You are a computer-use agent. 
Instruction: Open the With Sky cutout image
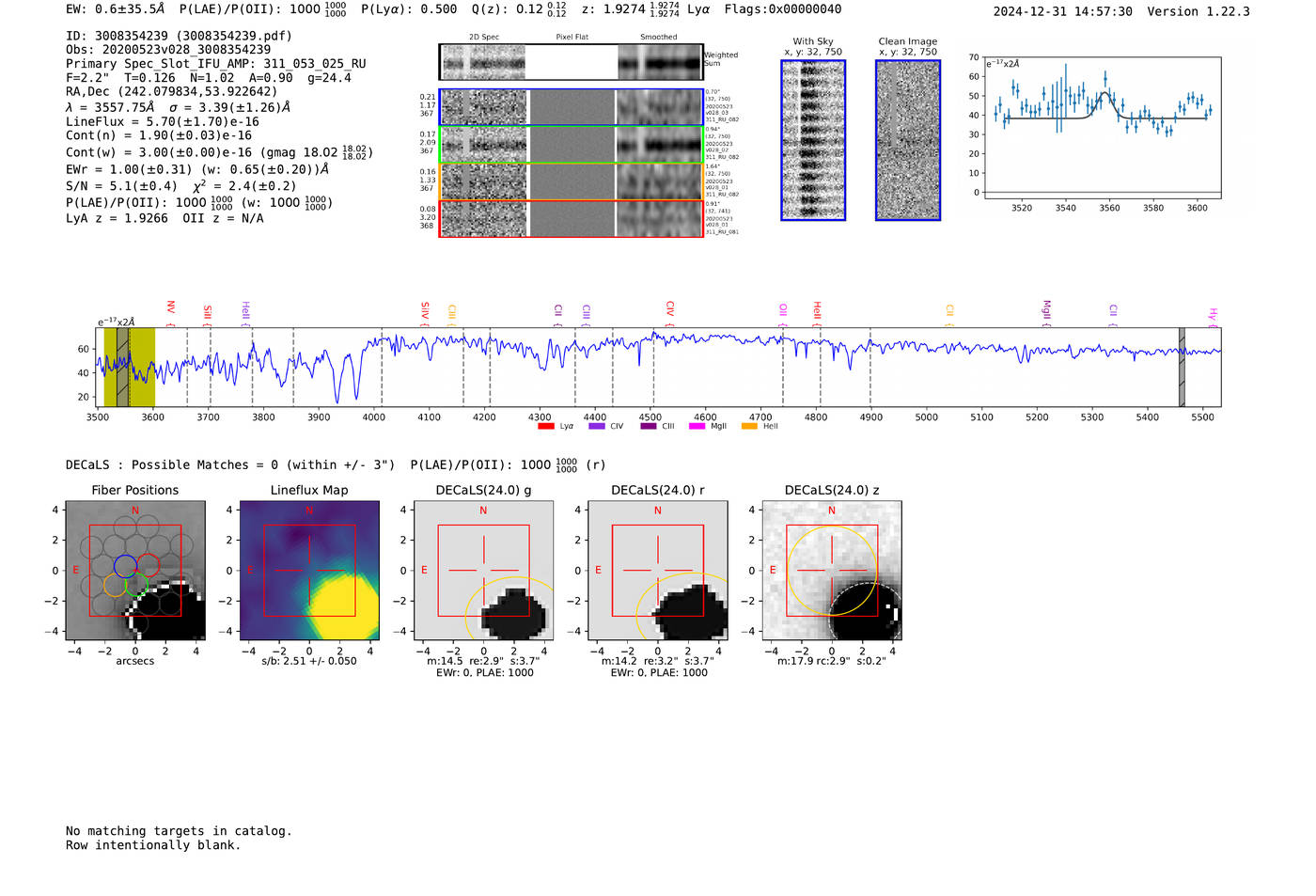pyautogui.click(x=813, y=140)
